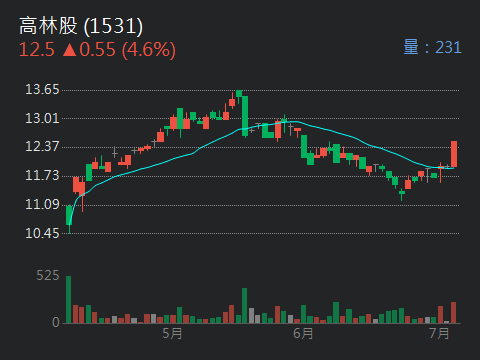Click the 13.01 price axis label
480x360 pixels.
42,118
